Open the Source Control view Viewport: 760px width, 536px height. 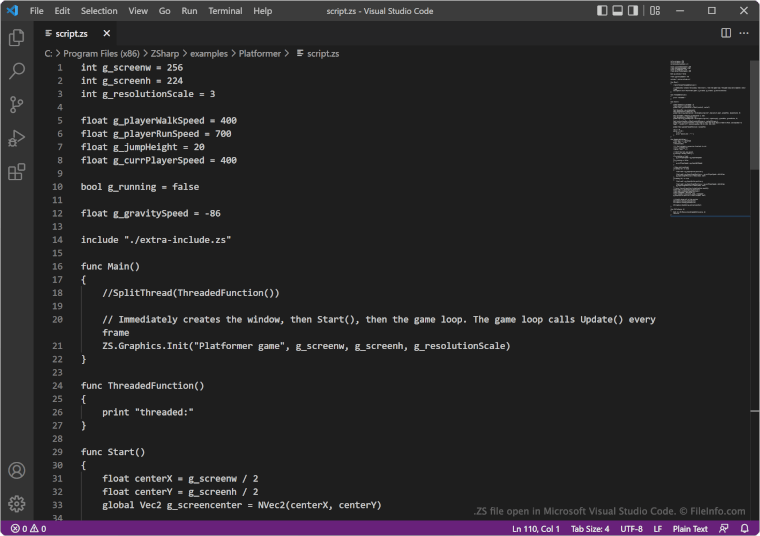click(x=16, y=105)
